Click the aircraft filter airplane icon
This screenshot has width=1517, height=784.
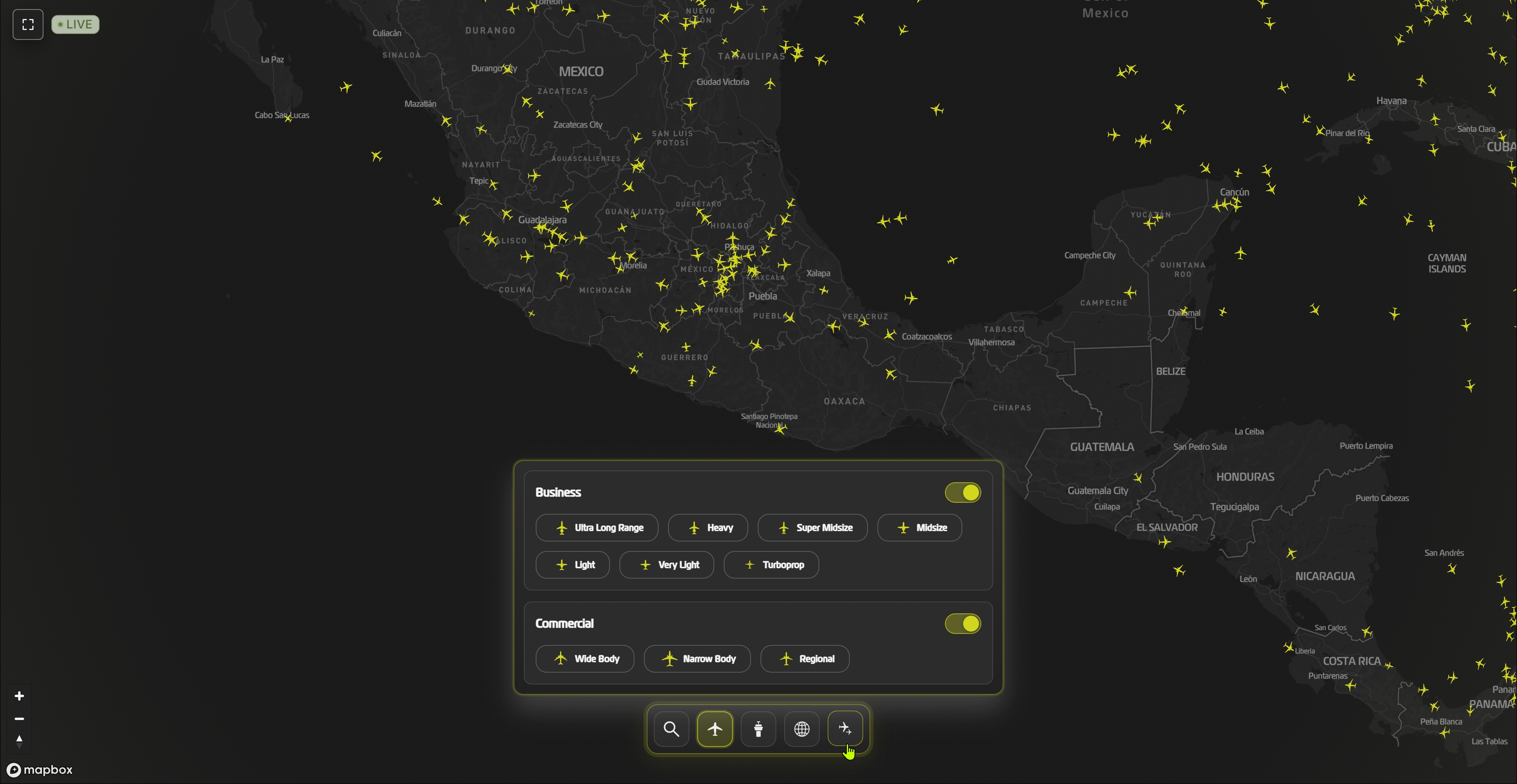[x=715, y=729]
